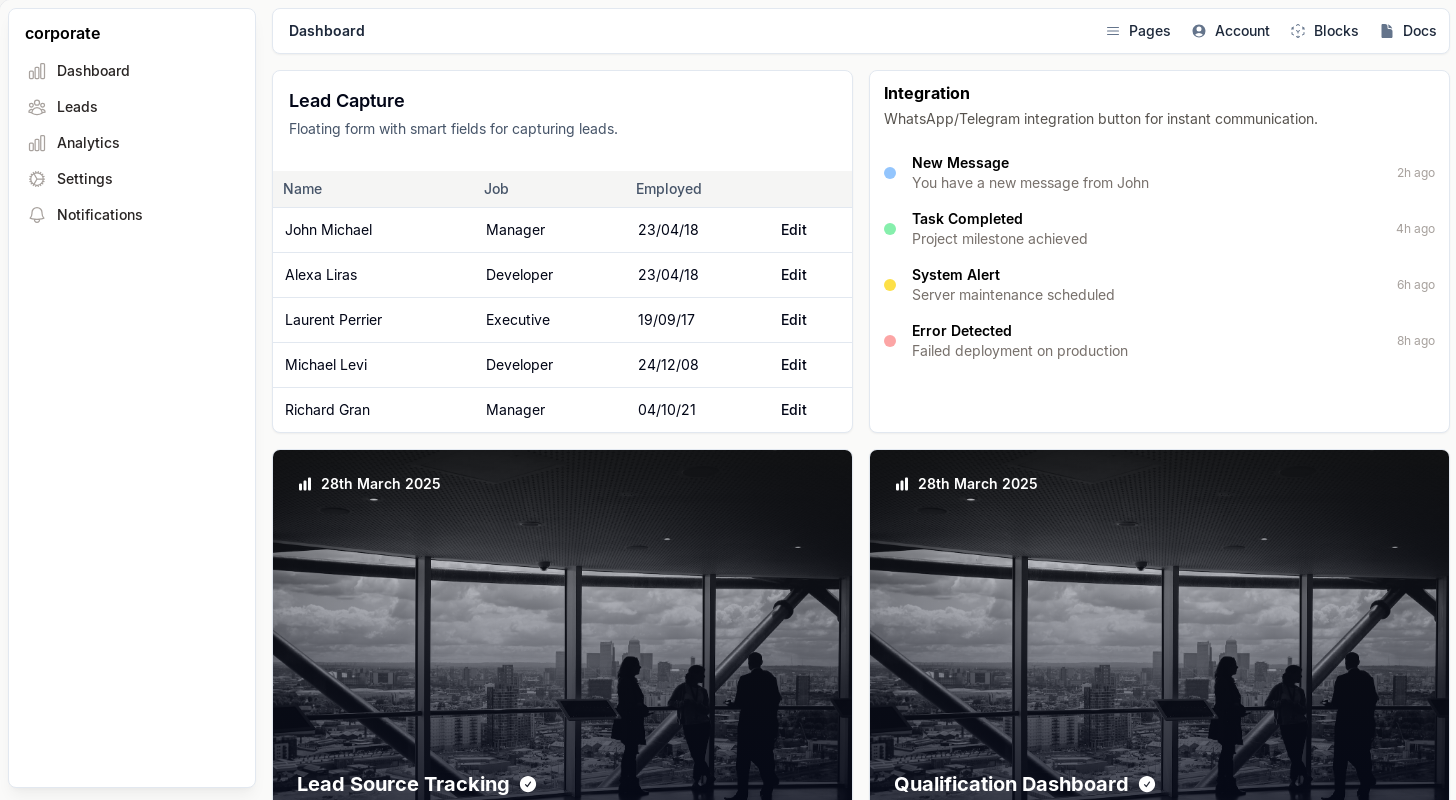Screen dimensions: 1456x800
Task: Open the Pages menu
Action: [1138, 31]
